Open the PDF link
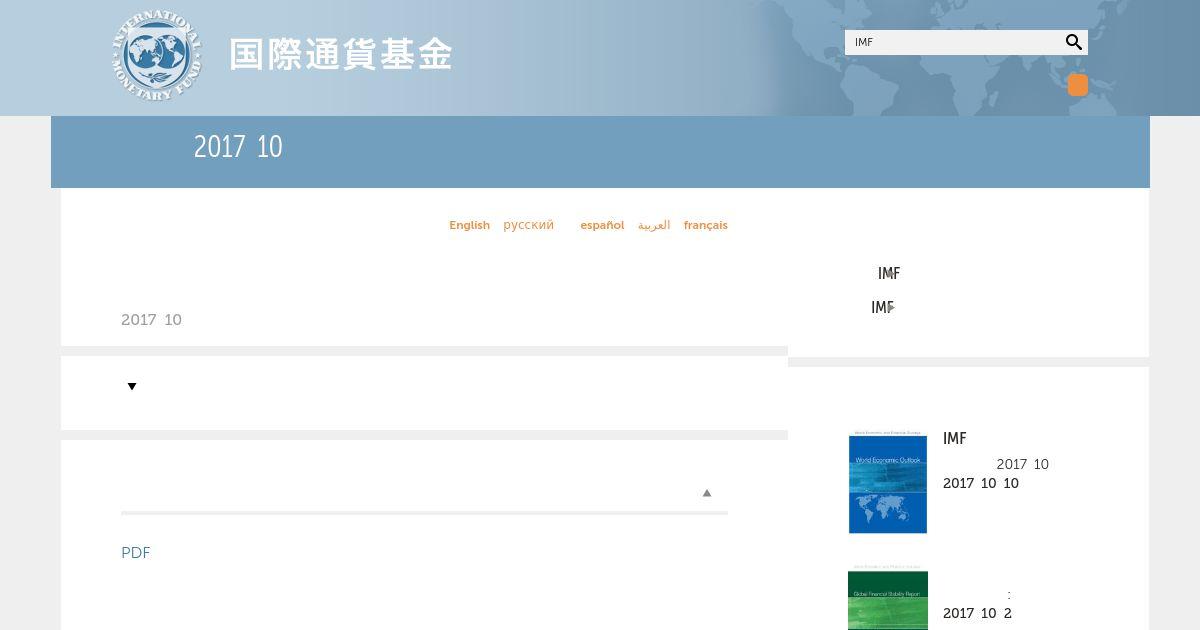Viewport: 1200px width, 630px height. tap(135, 553)
